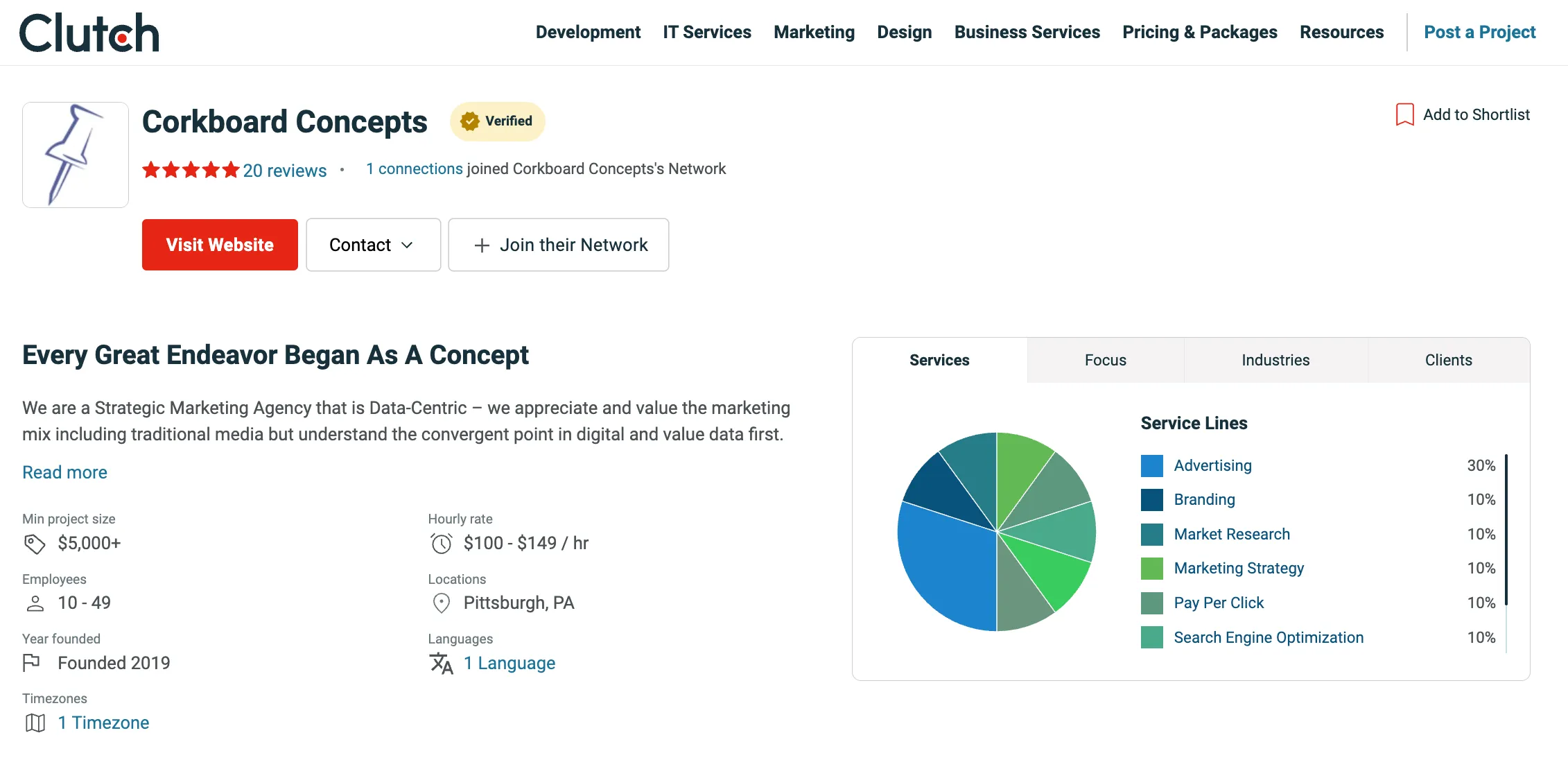Open the Contact dropdown

(x=373, y=245)
